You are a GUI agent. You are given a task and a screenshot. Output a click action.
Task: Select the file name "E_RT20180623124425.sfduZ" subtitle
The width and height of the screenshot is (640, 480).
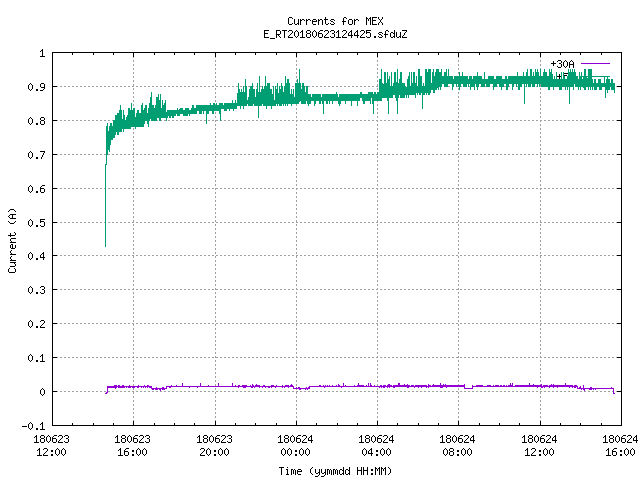click(x=335, y=34)
